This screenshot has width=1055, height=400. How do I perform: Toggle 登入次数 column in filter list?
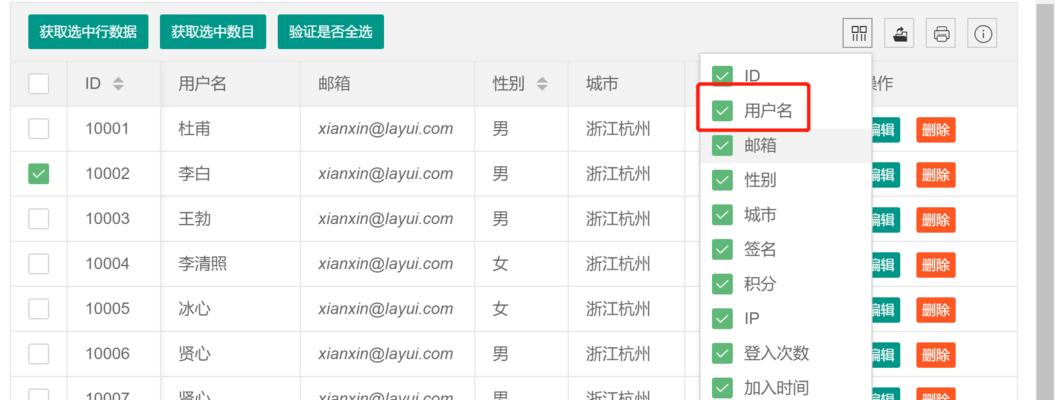coord(722,353)
